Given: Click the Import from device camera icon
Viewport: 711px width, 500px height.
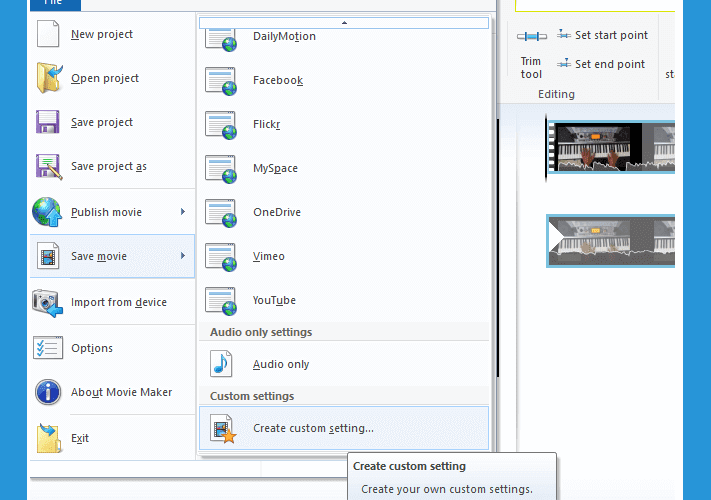Looking at the screenshot, I should tap(47, 303).
